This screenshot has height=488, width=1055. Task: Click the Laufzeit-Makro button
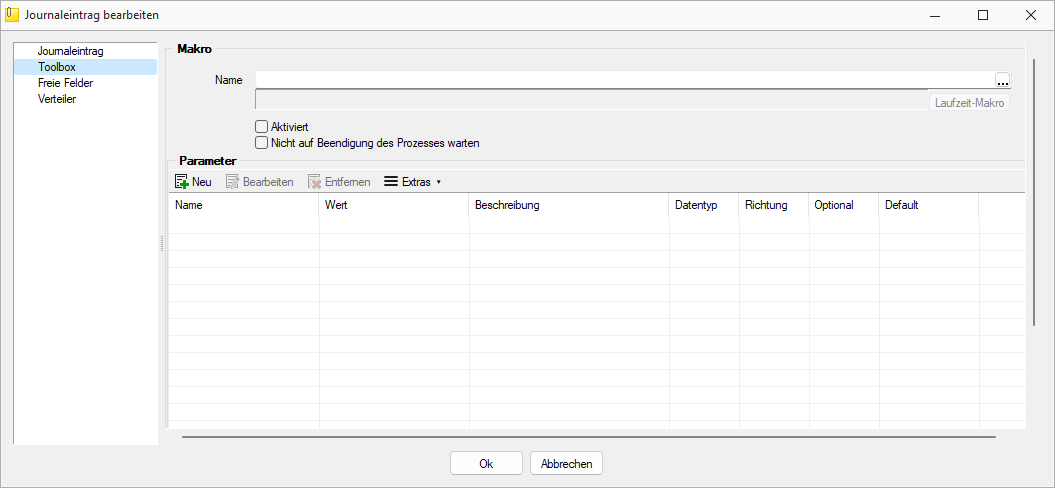pyautogui.click(x=969, y=103)
